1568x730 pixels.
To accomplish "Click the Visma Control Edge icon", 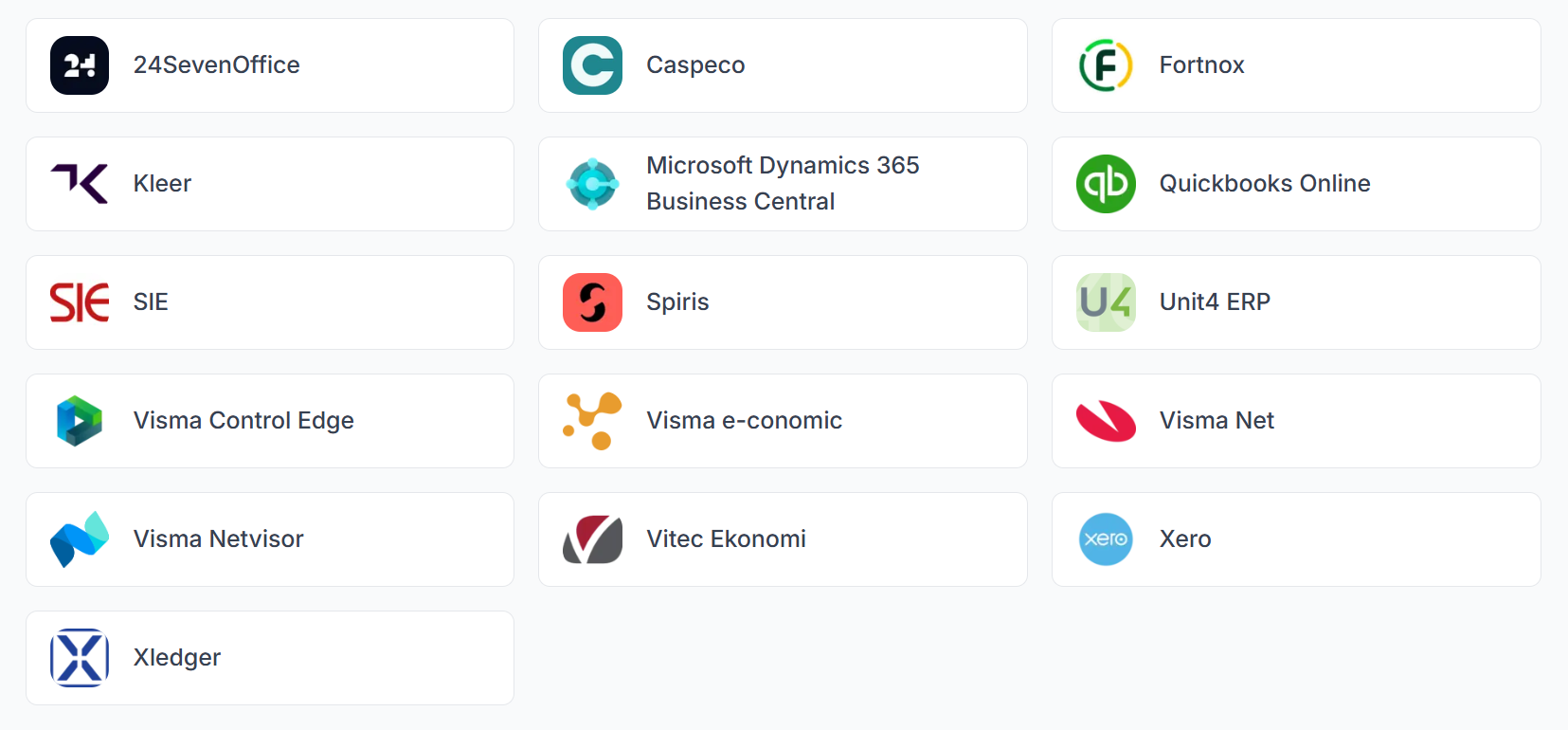I will 80,421.
